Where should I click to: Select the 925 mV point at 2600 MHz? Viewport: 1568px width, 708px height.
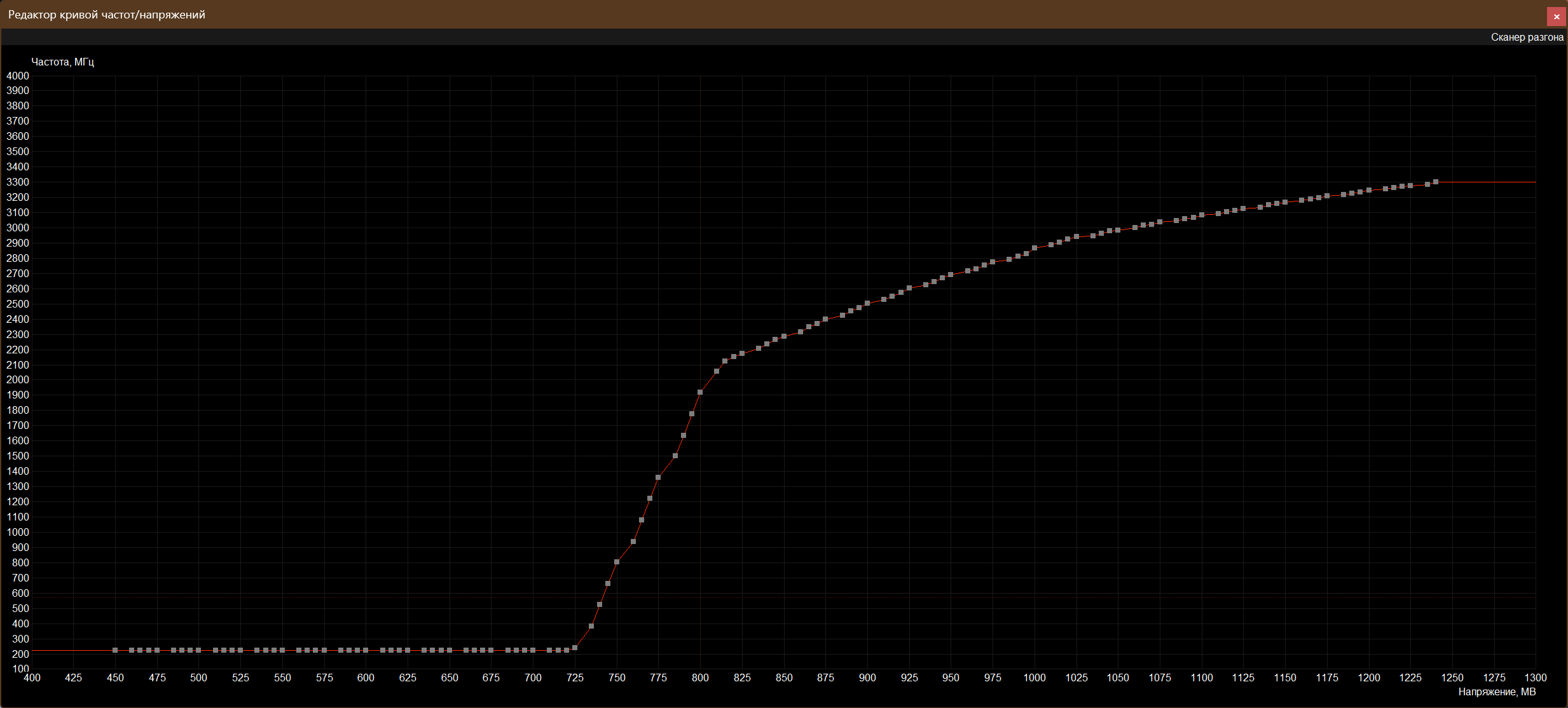[909, 288]
